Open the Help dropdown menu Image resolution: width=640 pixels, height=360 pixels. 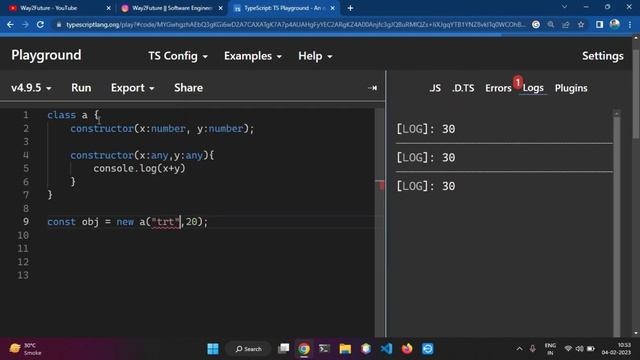(315, 56)
